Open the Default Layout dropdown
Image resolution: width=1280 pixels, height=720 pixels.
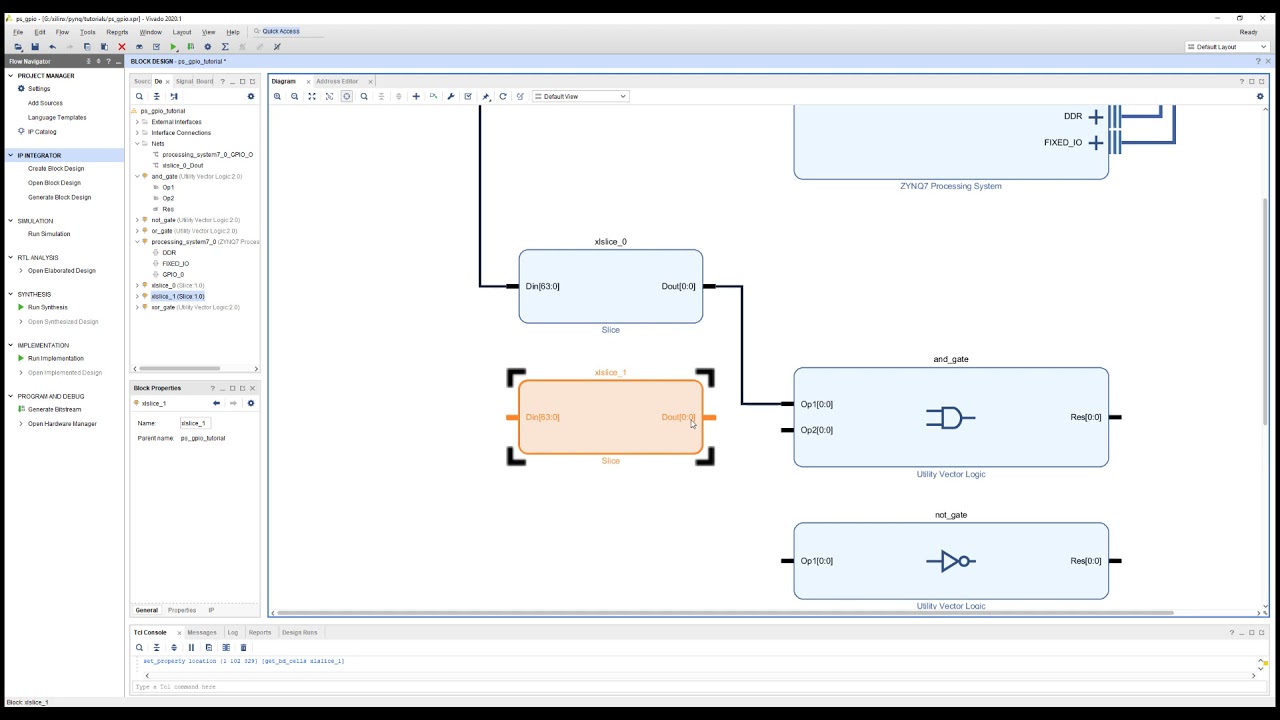pos(1227,47)
